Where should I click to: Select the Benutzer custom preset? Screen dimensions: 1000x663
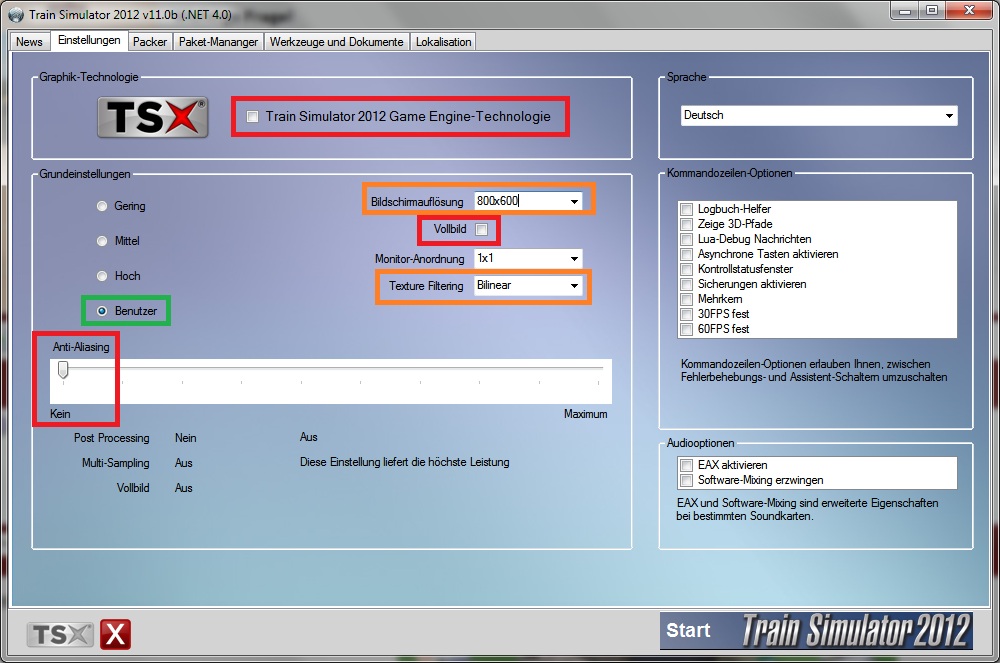coord(102,311)
